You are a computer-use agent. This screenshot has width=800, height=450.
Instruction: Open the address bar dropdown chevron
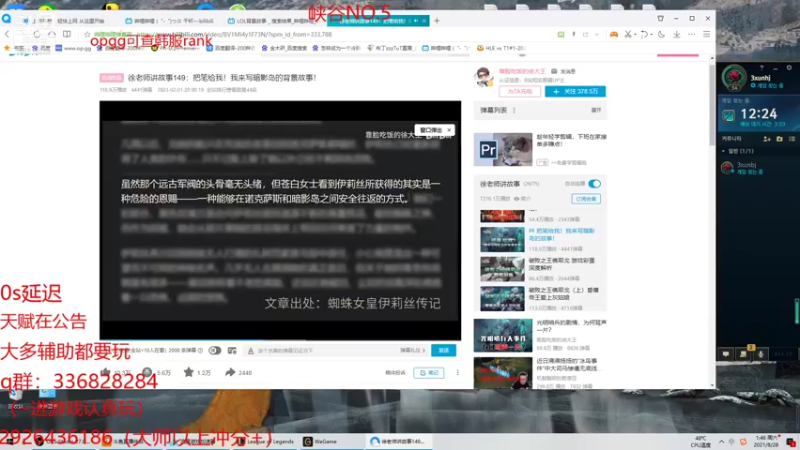point(596,34)
